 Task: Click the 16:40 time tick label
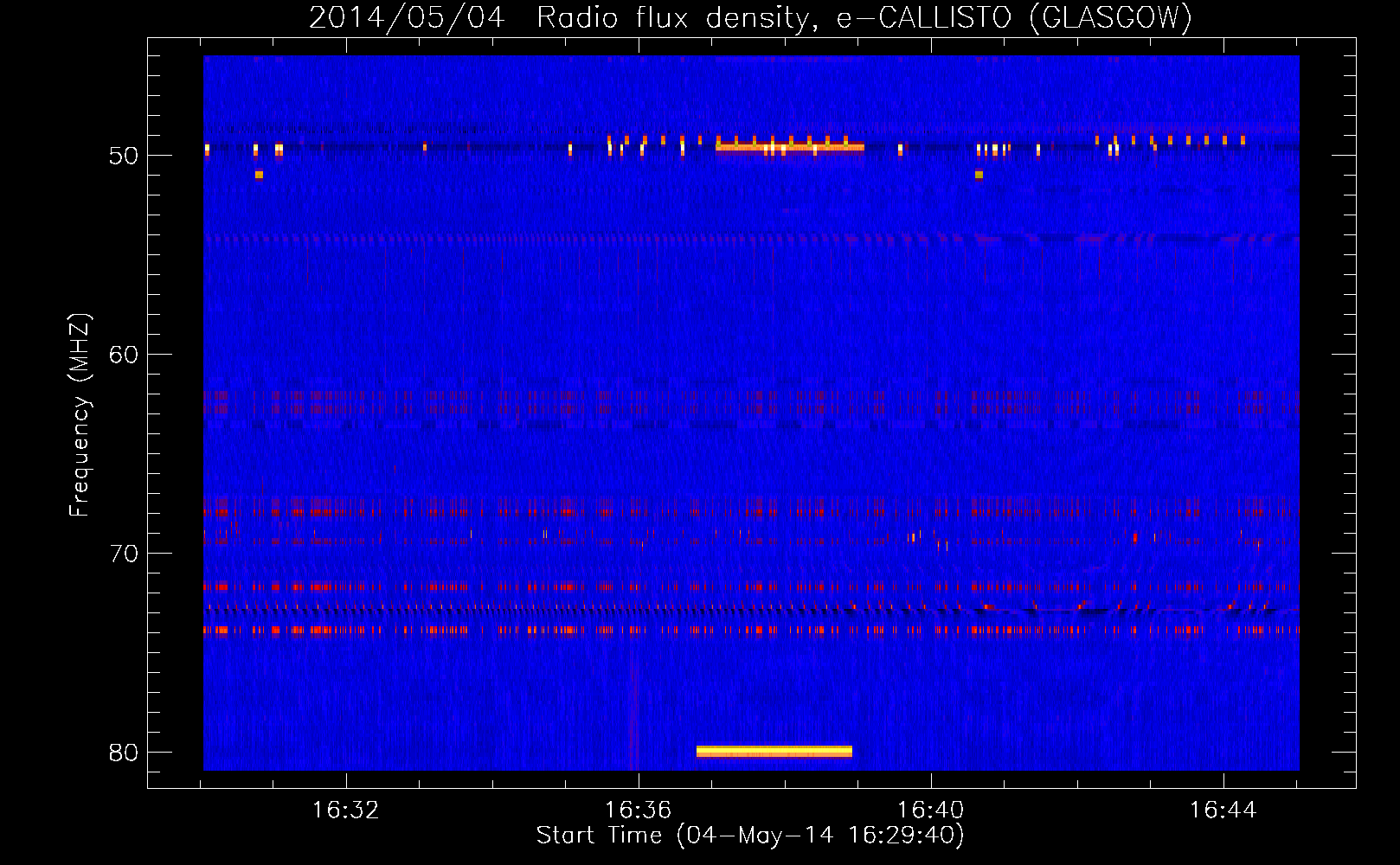(x=931, y=811)
